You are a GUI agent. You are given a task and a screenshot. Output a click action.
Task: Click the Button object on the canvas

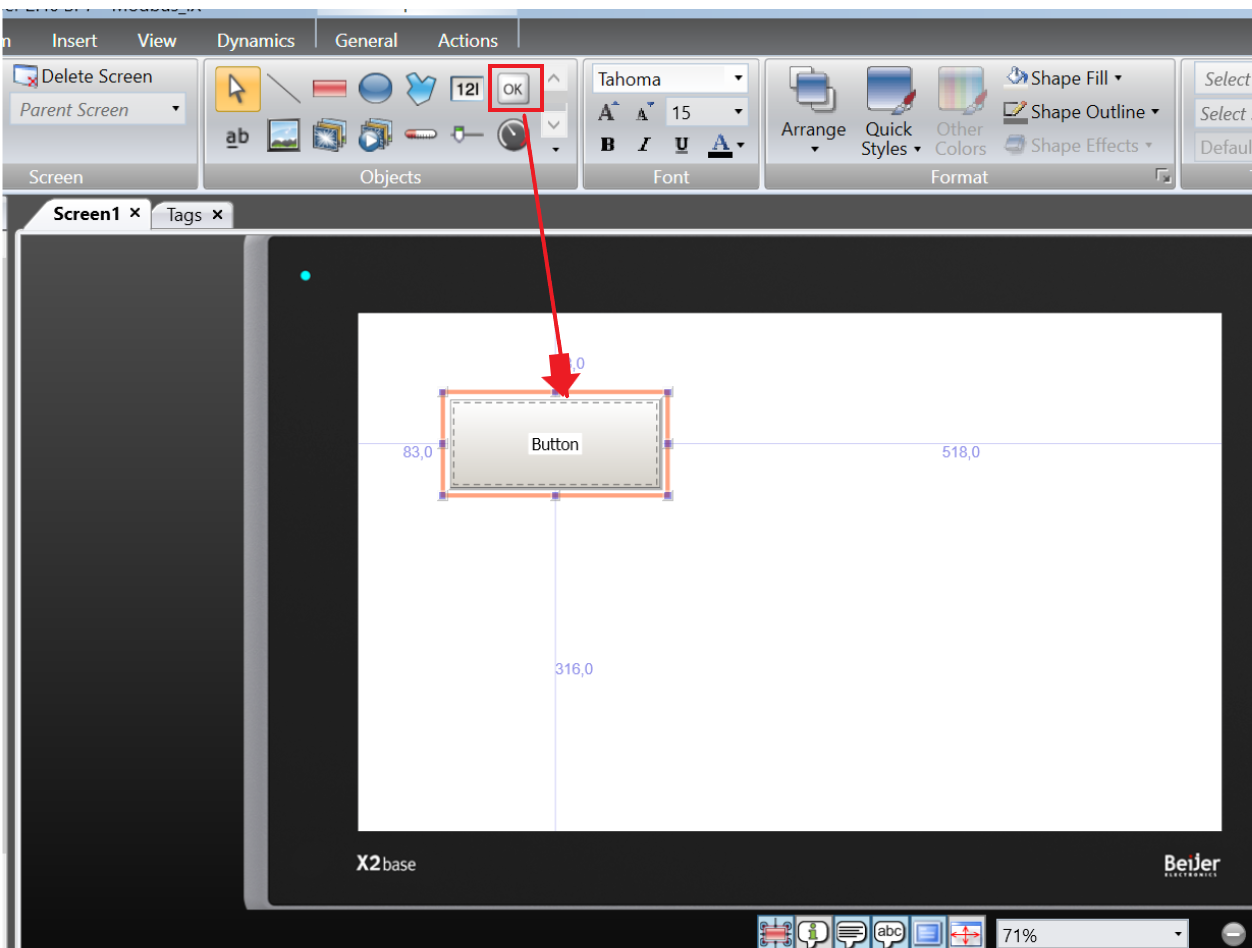555,444
